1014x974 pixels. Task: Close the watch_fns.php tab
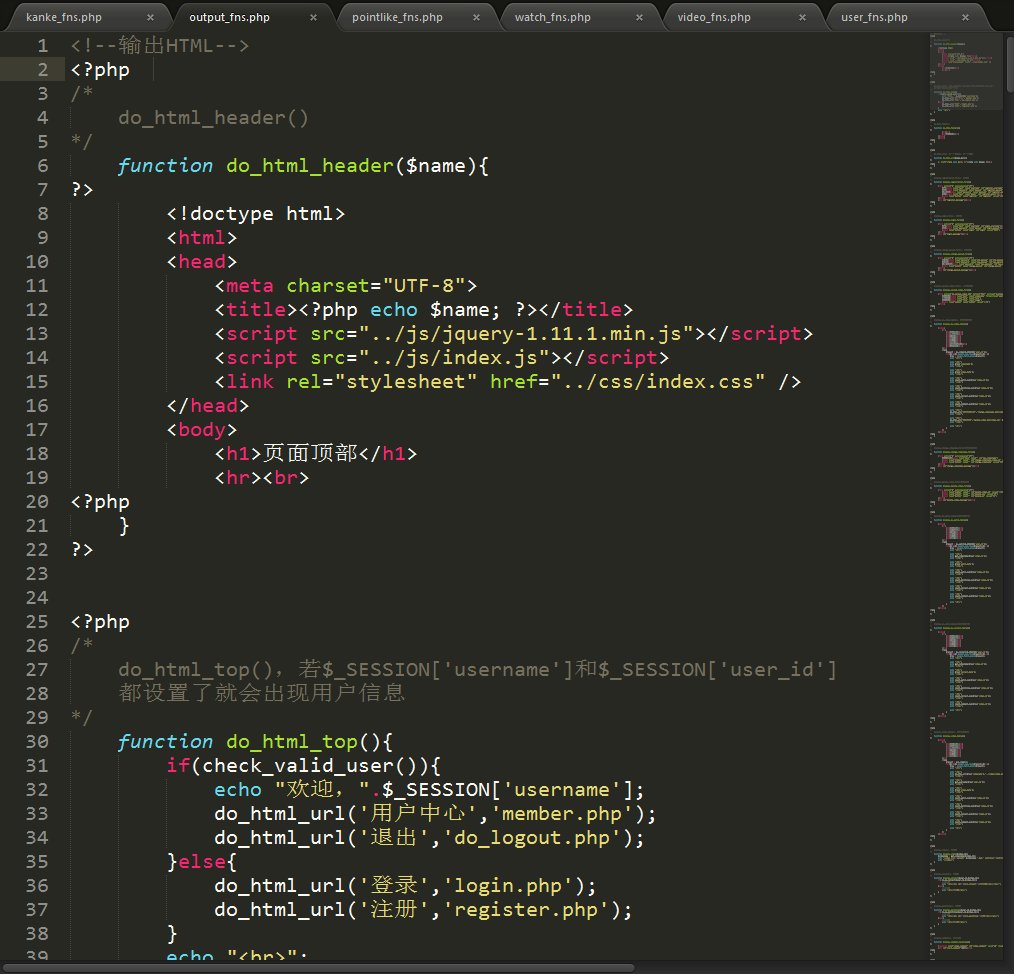pyautogui.click(x=640, y=17)
